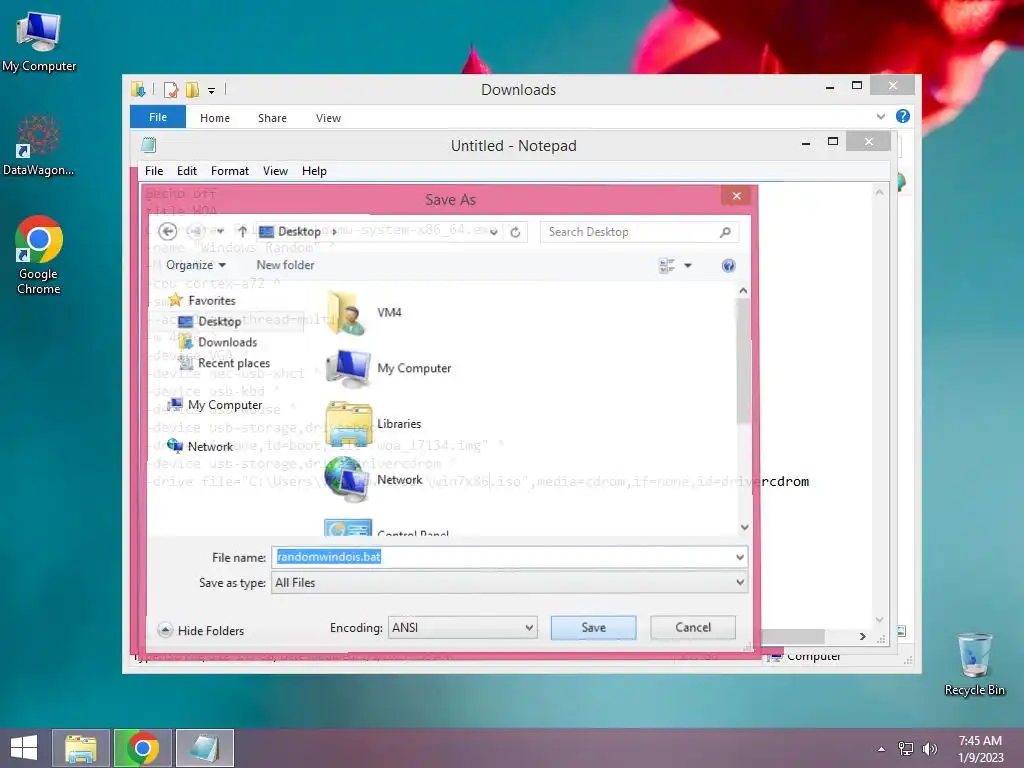Click the network tray icon
This screenshot has height=768, width=1024.
click(906, 748)
